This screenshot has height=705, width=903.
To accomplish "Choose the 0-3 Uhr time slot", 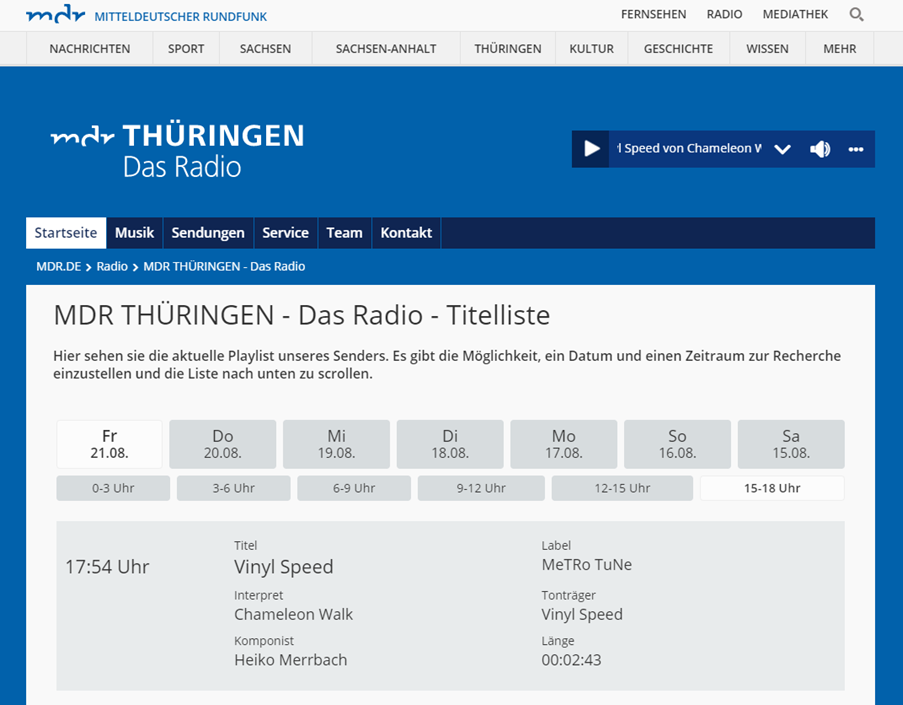I will click(113, 488).
